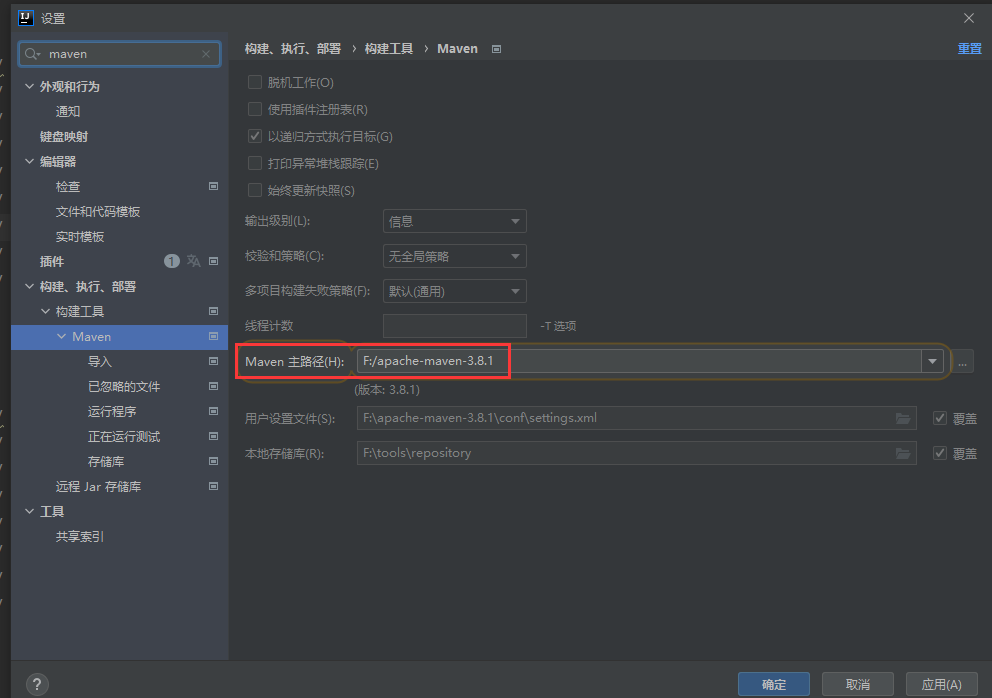Focus the 线程计数 input field

pos(455,326)
